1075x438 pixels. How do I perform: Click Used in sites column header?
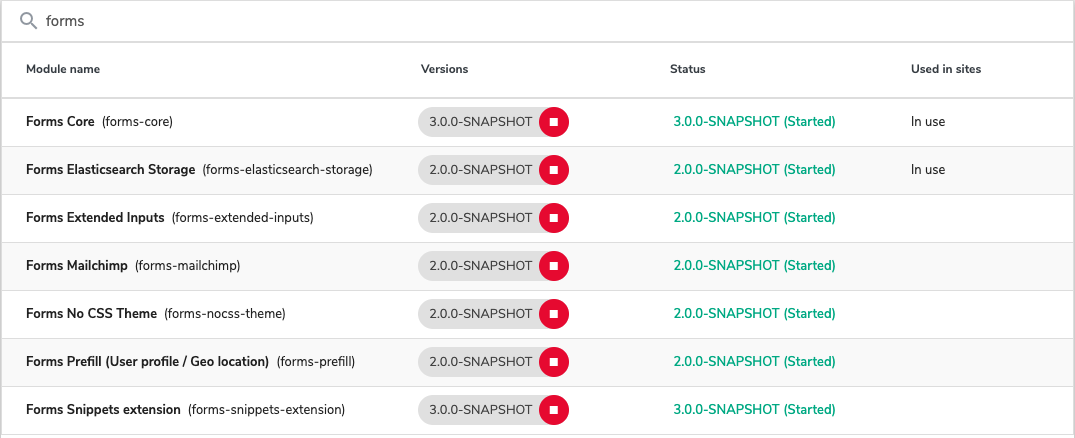coord(945,69)
